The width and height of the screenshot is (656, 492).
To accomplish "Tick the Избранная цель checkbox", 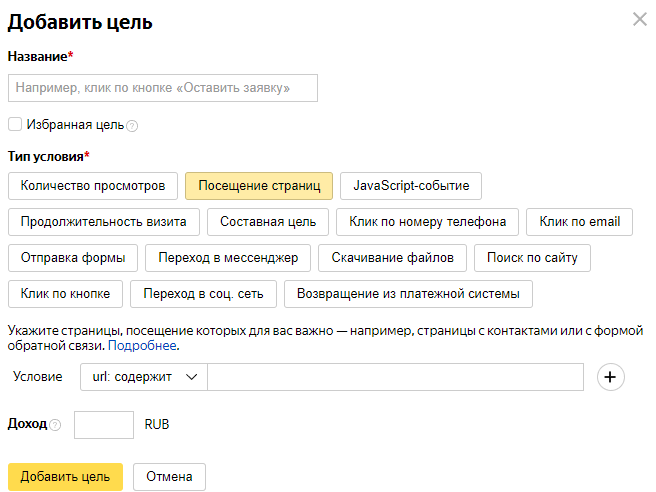I will click(15, 124).
